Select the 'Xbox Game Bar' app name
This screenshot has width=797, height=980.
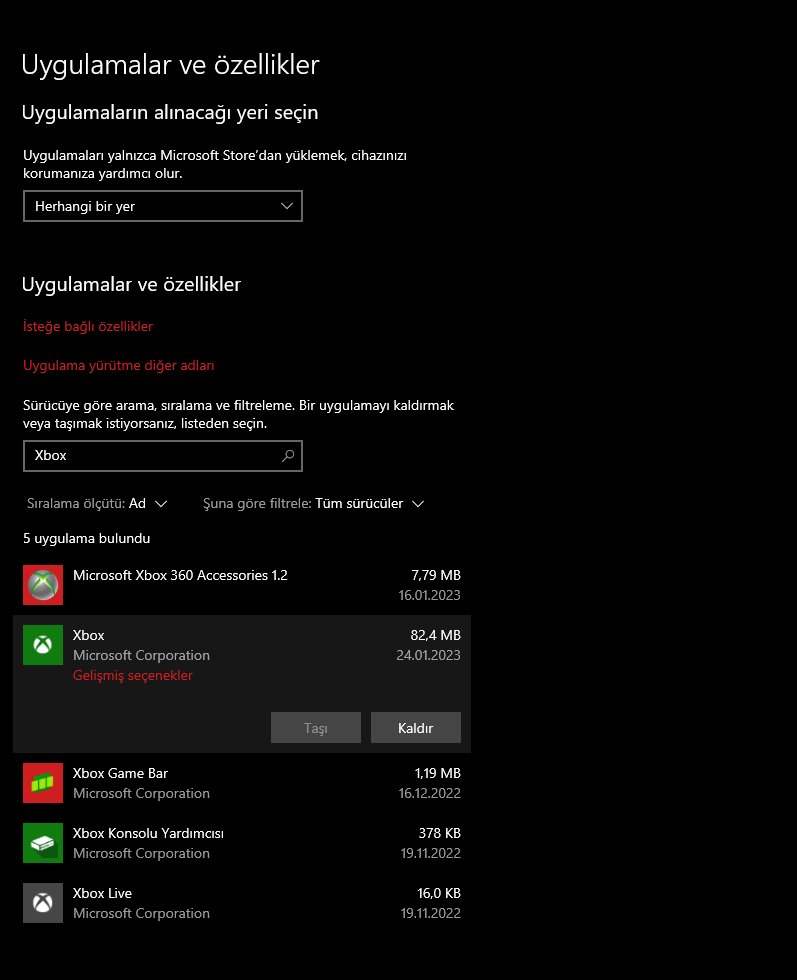120,773
